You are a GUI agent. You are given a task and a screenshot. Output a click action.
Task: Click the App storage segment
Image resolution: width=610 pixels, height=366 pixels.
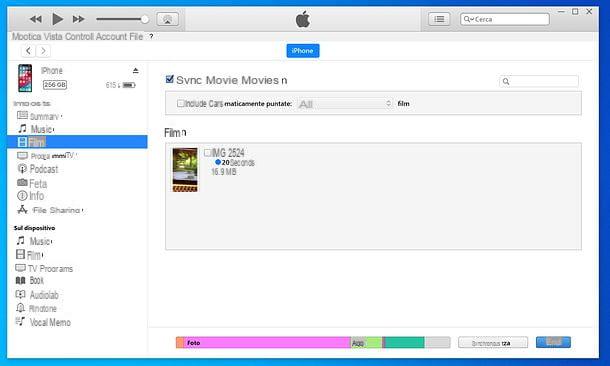tap(366, 343)
